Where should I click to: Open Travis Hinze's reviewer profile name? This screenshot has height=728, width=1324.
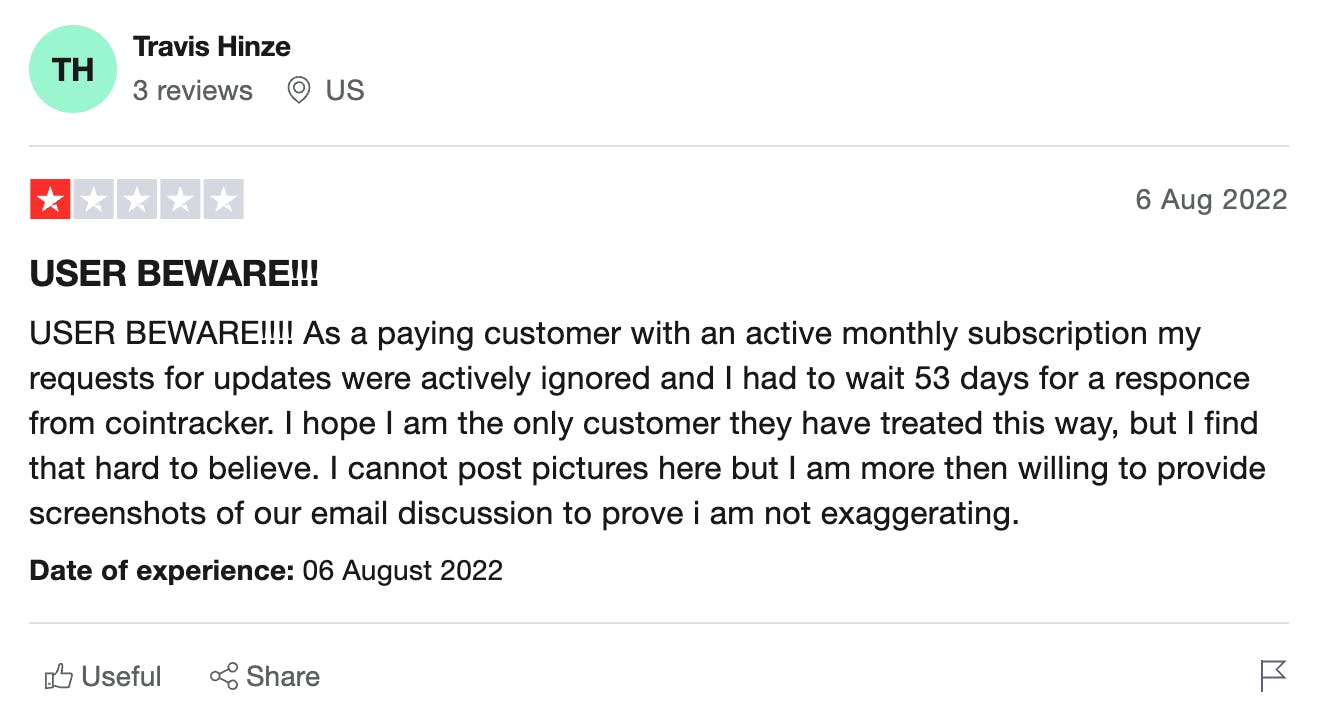click(x=212, y=46)
